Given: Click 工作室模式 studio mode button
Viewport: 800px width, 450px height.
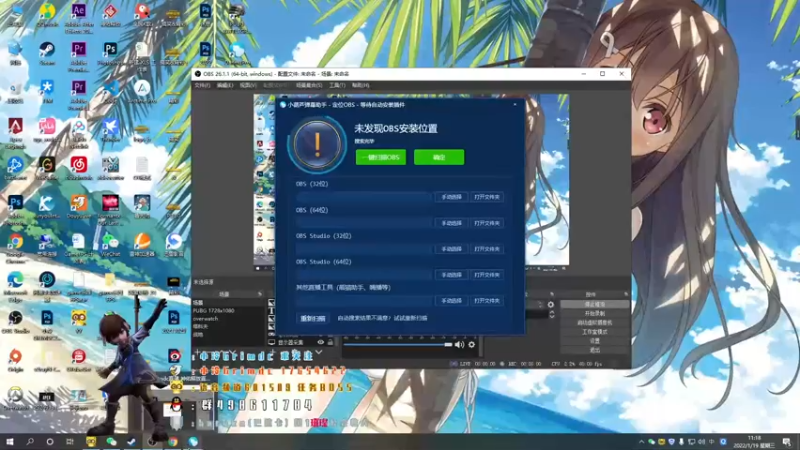Looking at the screenshot, I should coord(594,332).
